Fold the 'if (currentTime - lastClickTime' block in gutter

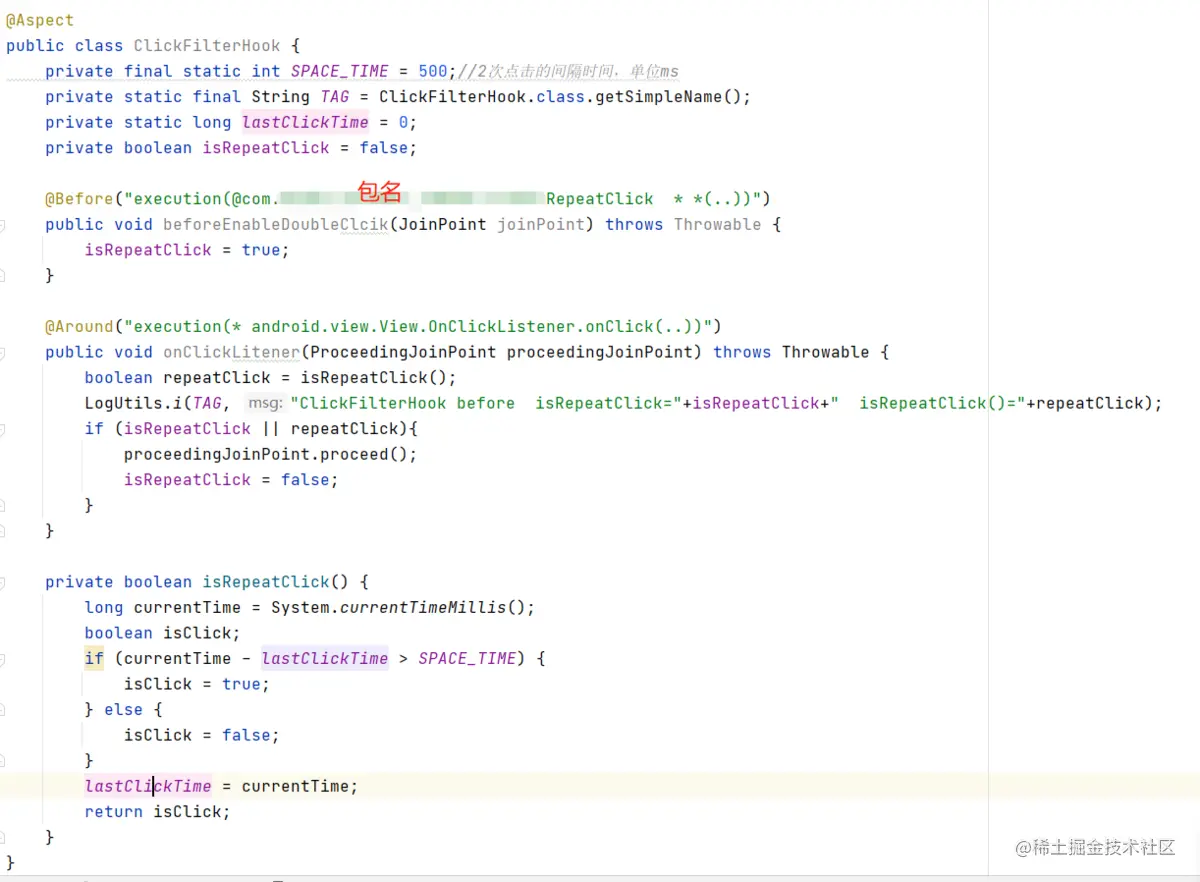[x=3, y=659]
